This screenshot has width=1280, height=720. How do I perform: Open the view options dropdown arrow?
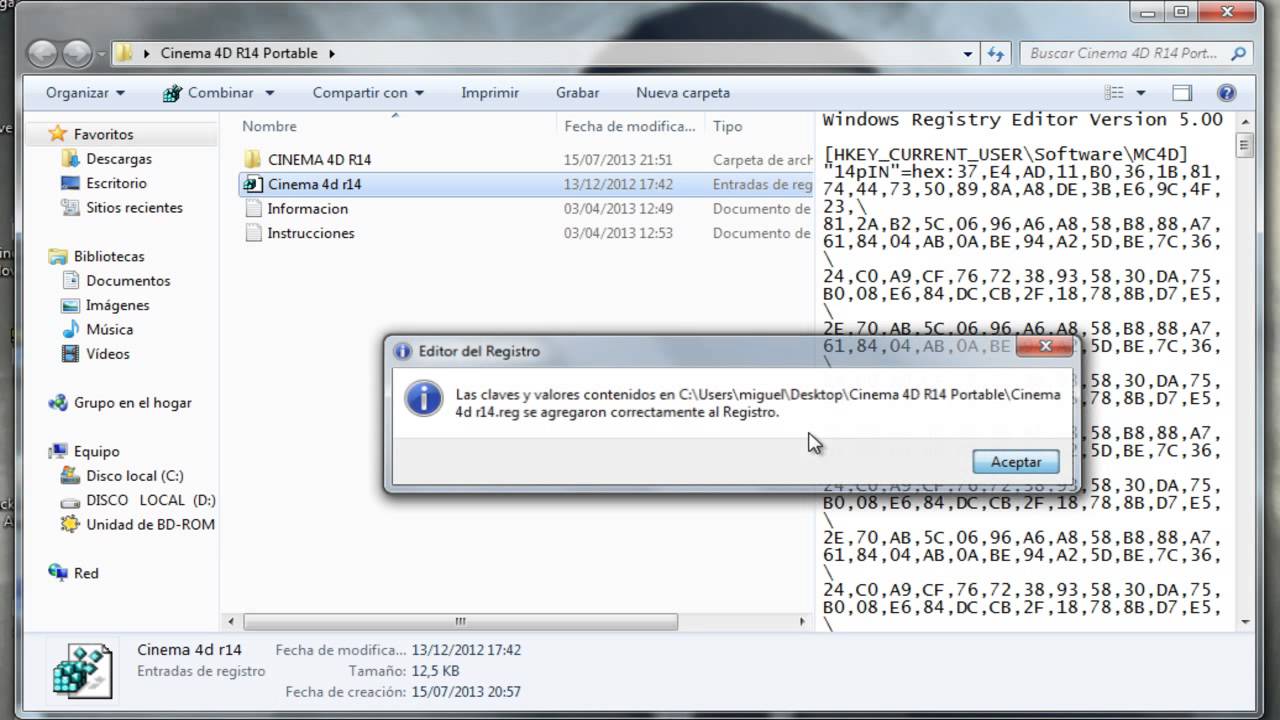(1140, 93)
